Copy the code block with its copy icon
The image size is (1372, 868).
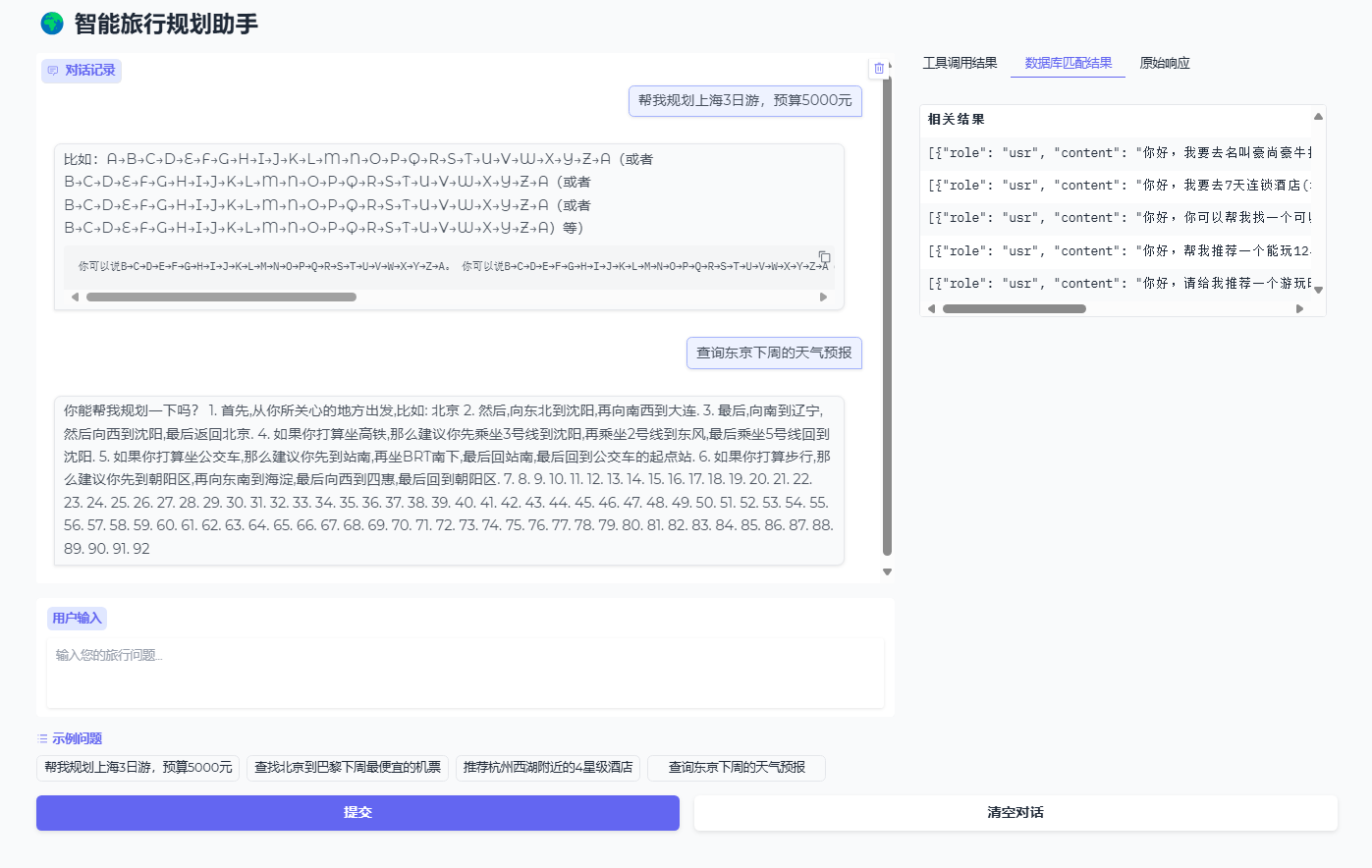click(x=824, y=257)
